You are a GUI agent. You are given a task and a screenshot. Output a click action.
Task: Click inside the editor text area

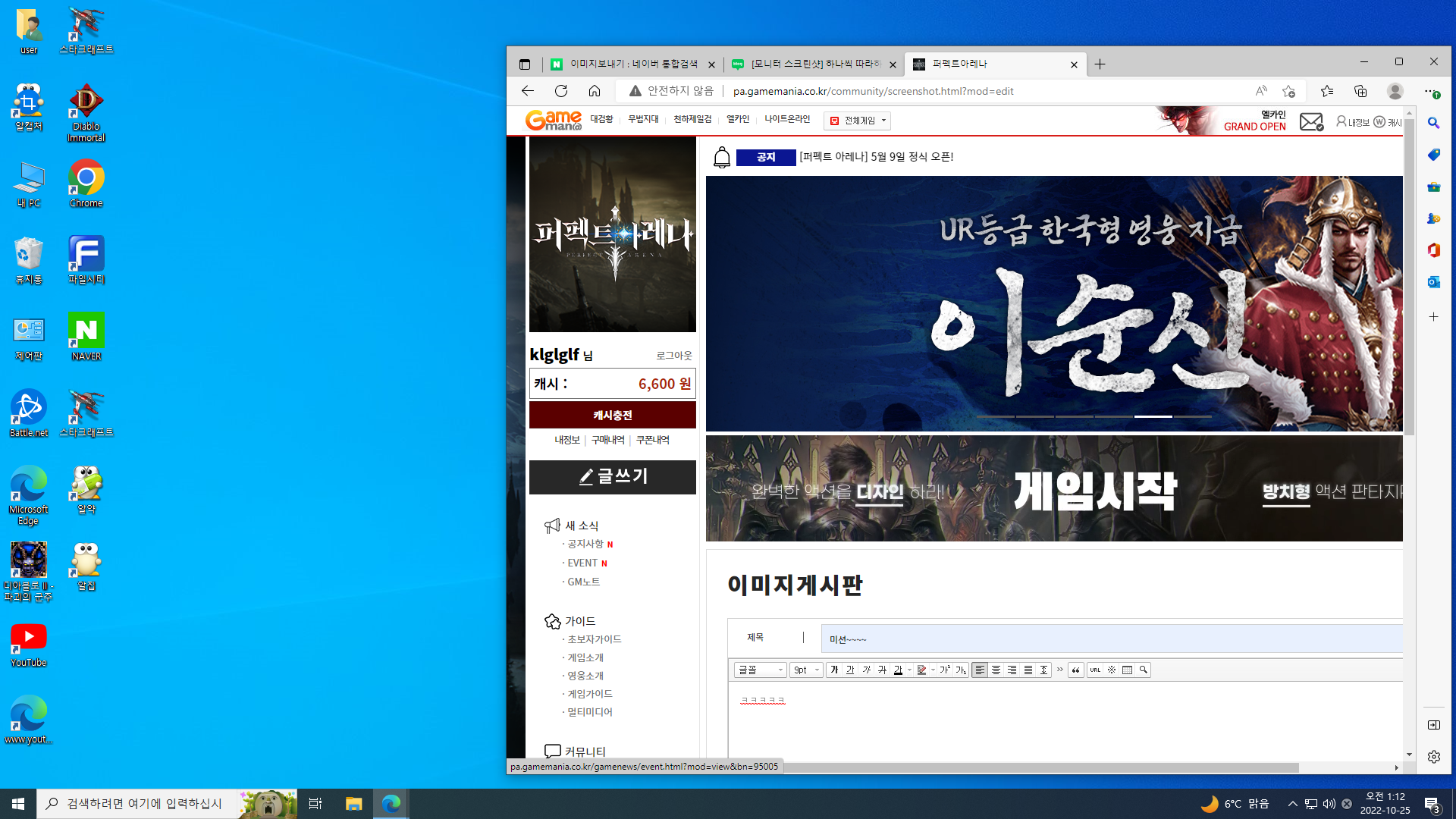coord(1065,720)
